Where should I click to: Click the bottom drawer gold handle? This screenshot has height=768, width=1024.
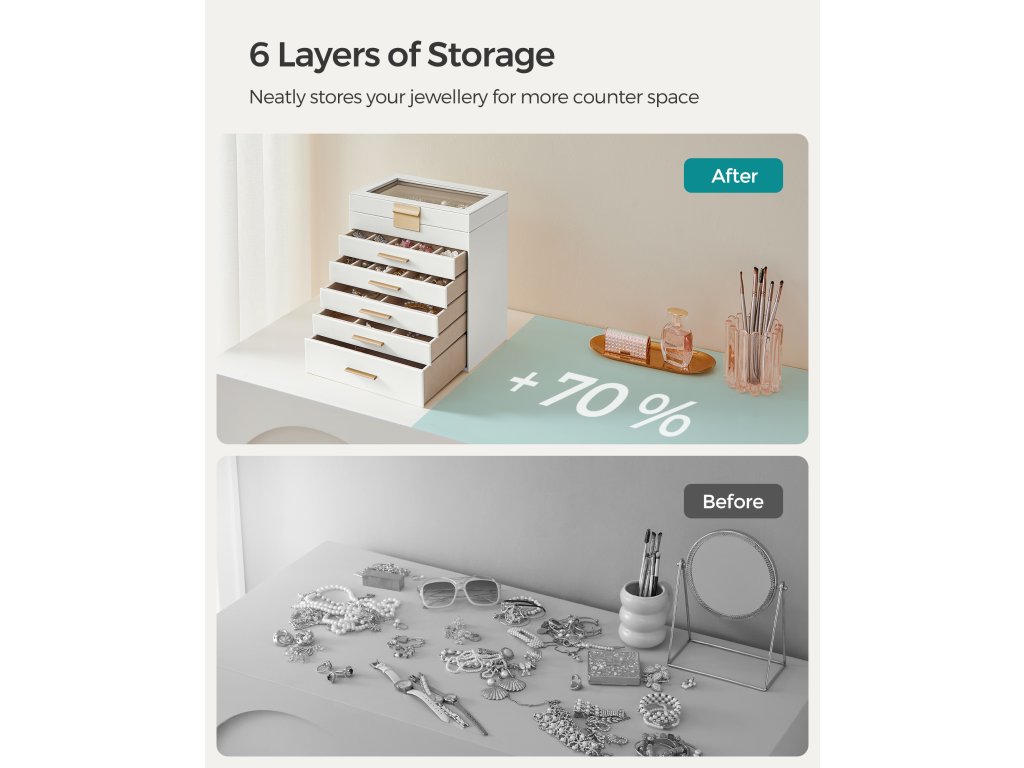[361, 373]
